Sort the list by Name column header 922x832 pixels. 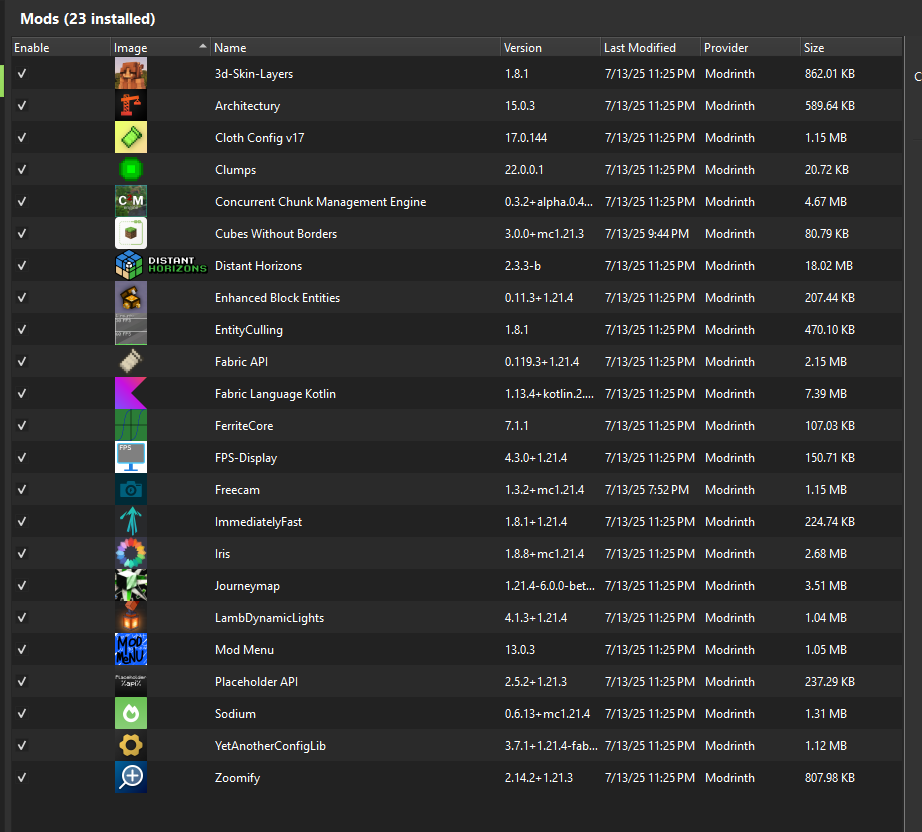pos(355,47)
